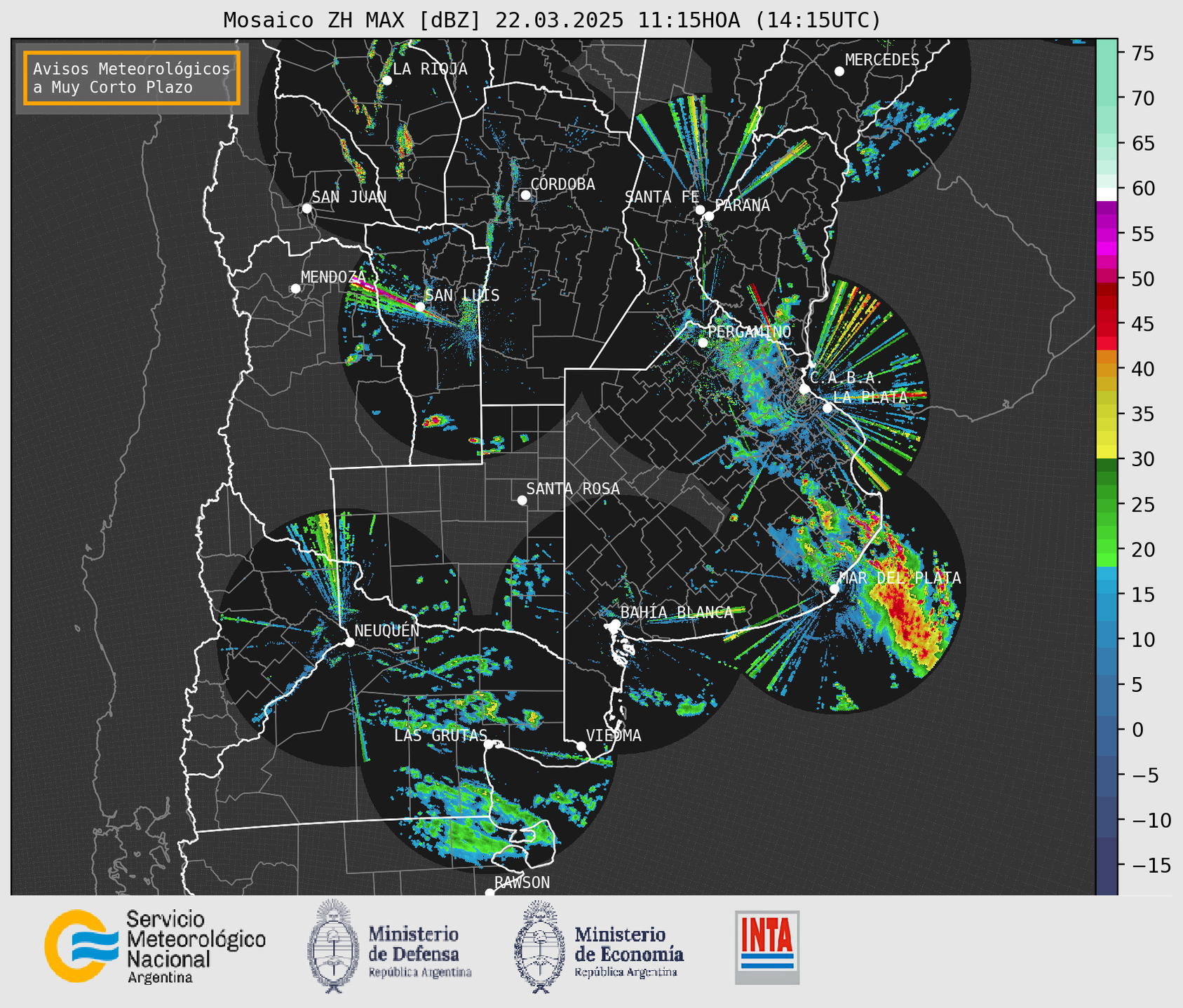1183x1008 pixels.
Task: Select the MERCEDES city marker dot
Action: [839, 71]
